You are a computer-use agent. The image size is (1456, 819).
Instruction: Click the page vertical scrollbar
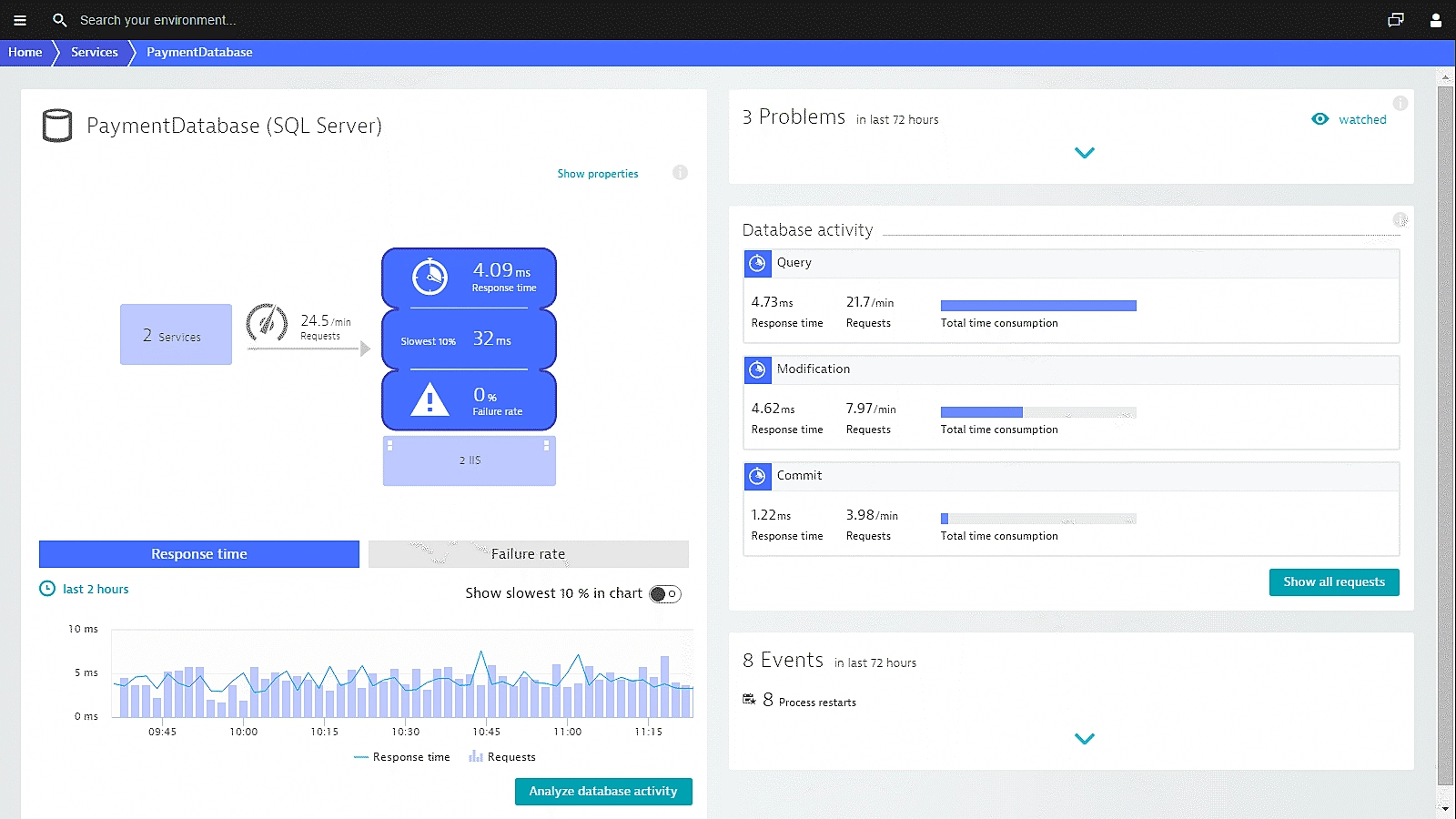[1445, 437]
